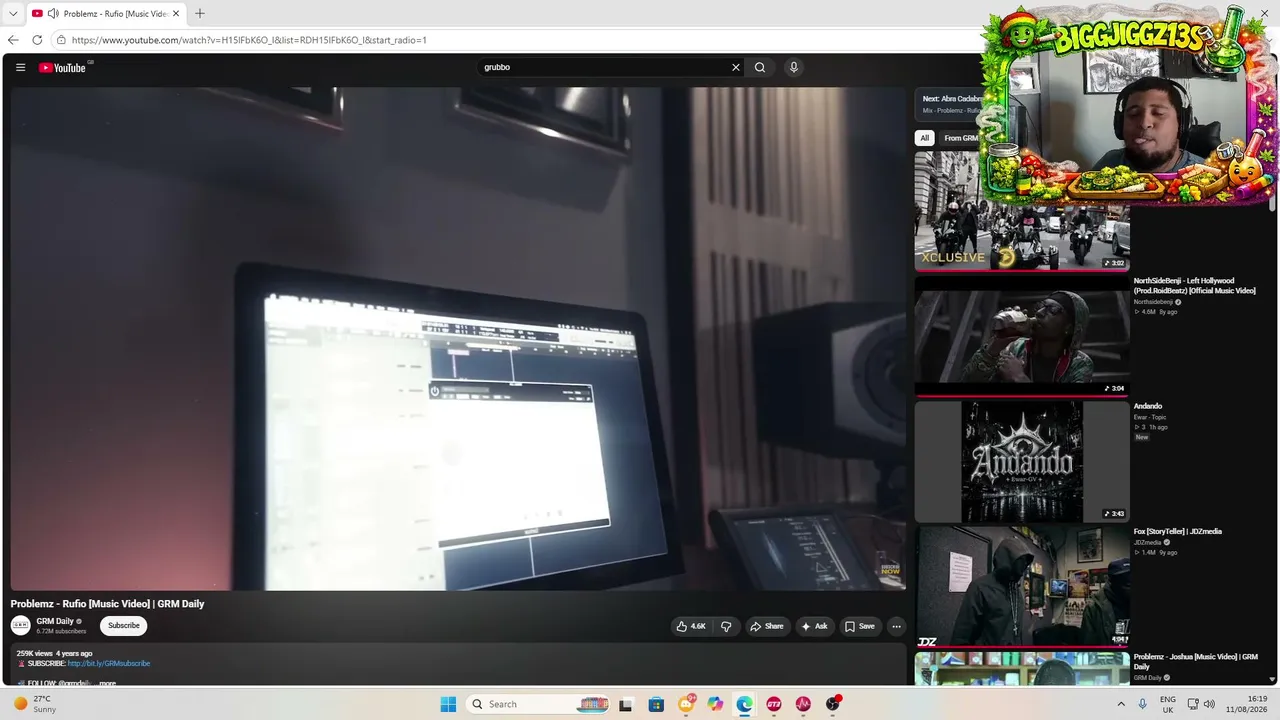Screen dimensions: 1280x720
Task: Open the motorbikes XCLUSIVE video thumbnail
Action: [x=1022, y=211]
